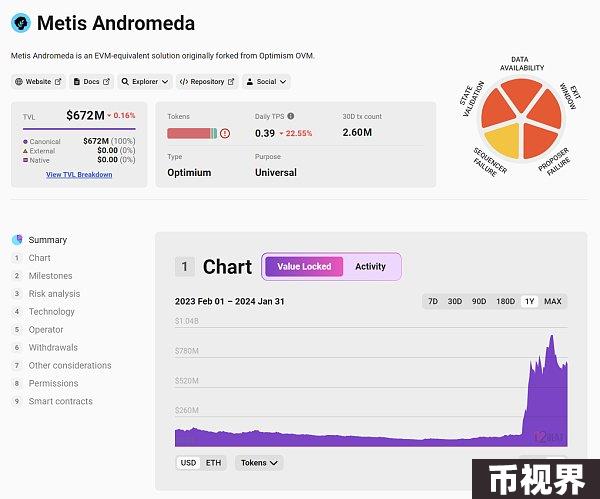
Task: Set chart range to 7D
Action: click(433, 302)
